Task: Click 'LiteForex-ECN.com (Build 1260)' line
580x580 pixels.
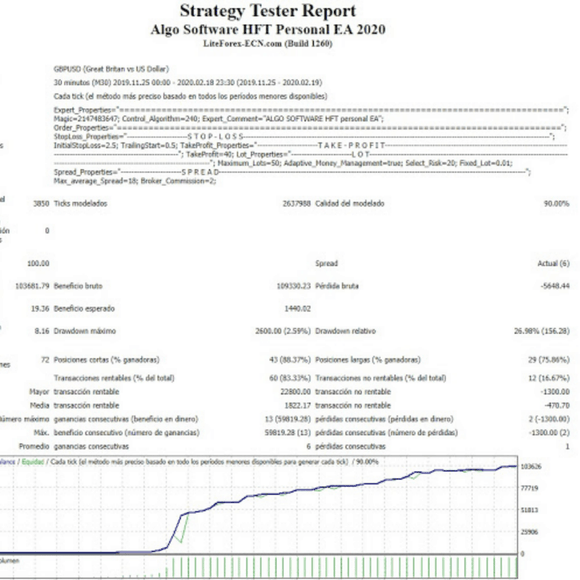Action: pyautogui.click(x=268, y=44)
